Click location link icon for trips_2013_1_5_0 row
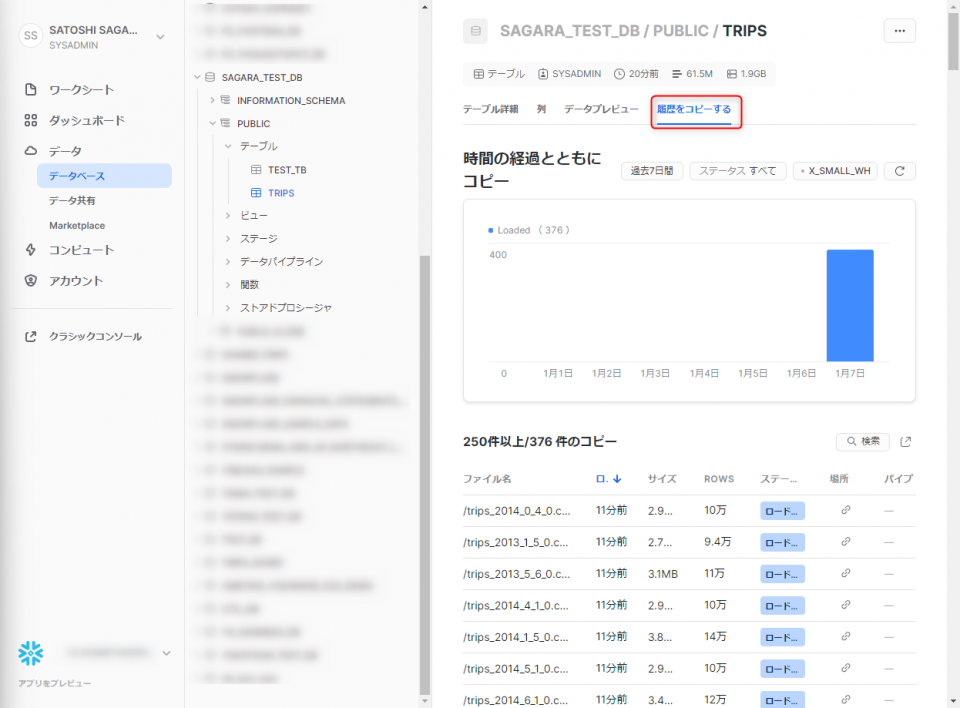The width and height of the screenshot is (960, 708). click(x=846, y=541)
